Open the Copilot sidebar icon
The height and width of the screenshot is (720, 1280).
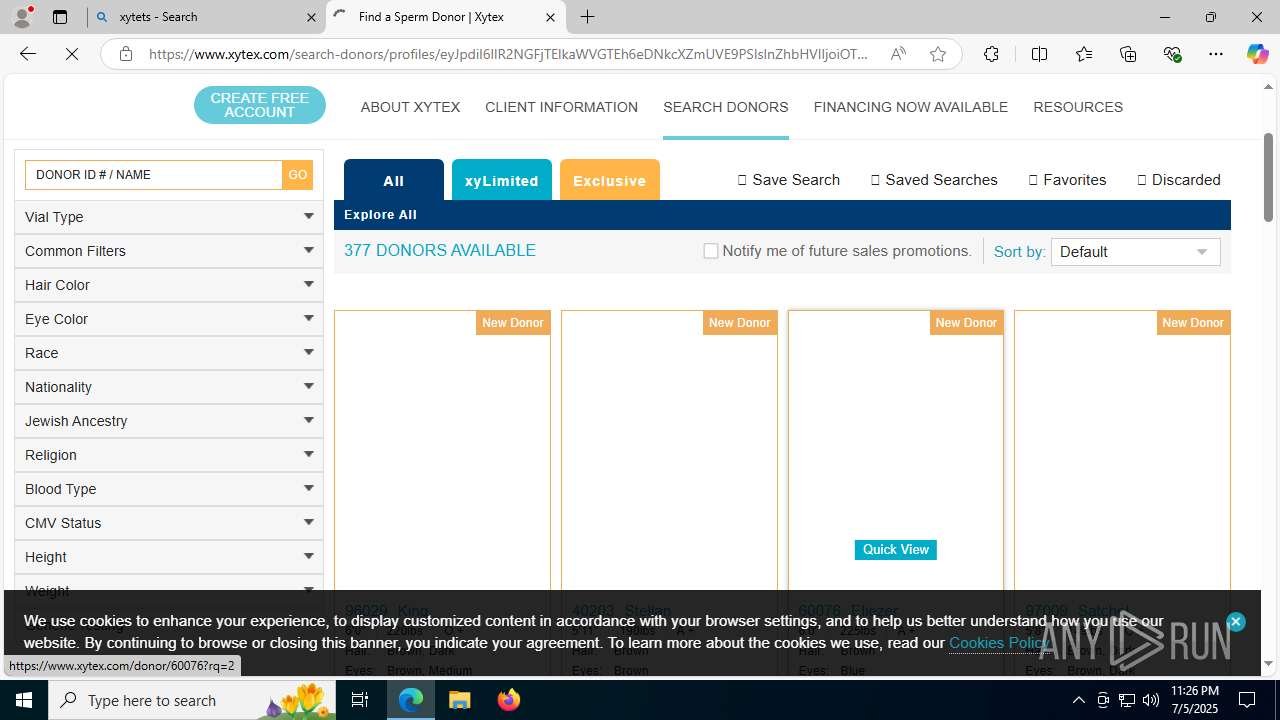pos(1257,54)
